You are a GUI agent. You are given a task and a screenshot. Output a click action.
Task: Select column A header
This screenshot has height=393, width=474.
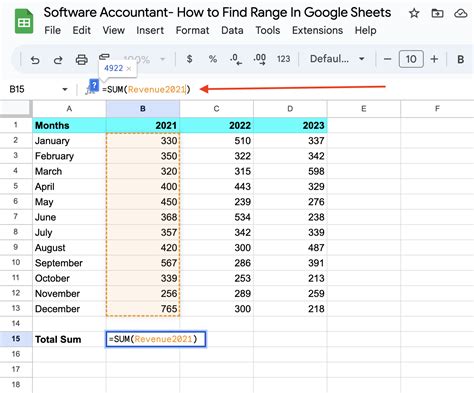pos(69,109)
